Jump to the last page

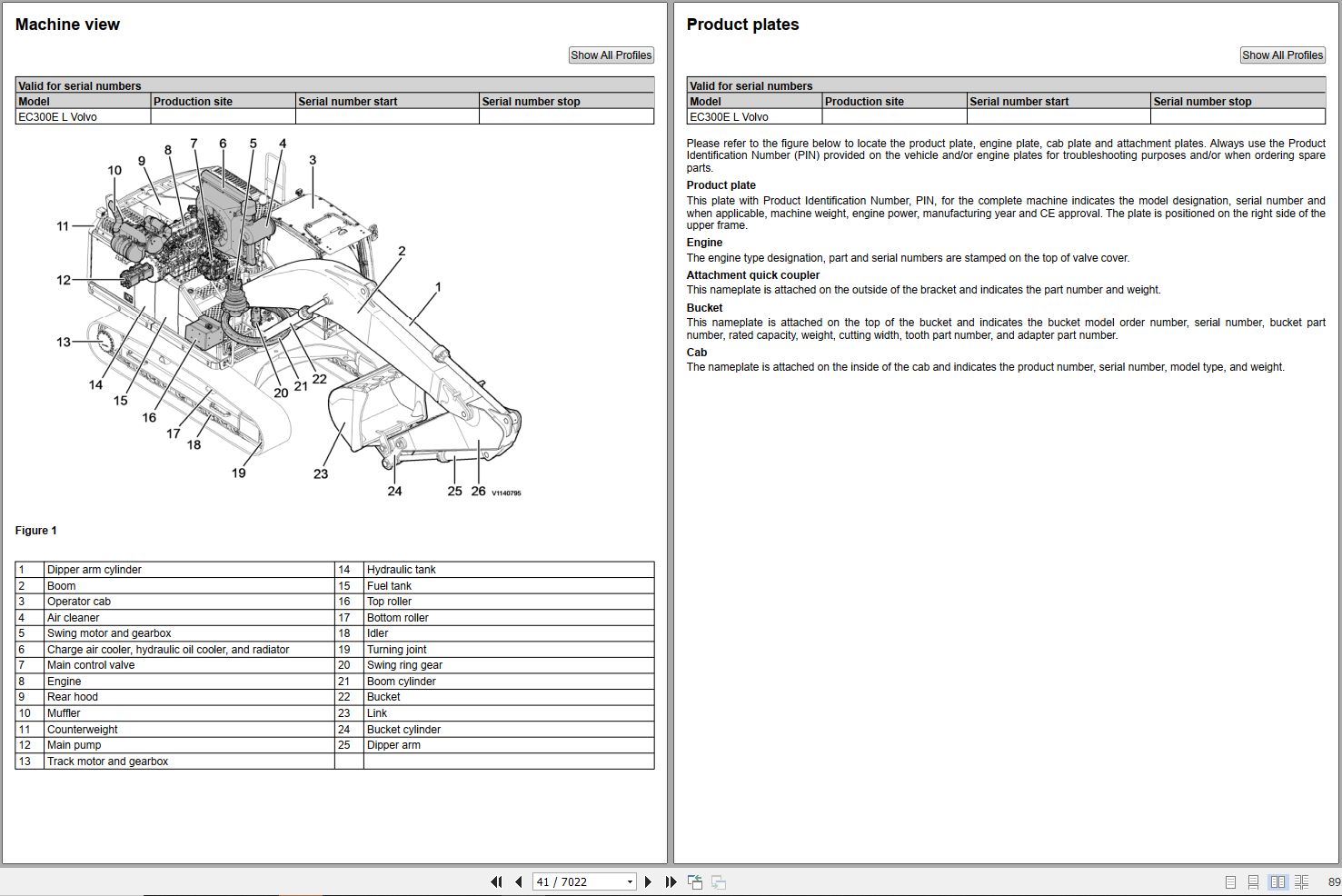tap(671, 881)
